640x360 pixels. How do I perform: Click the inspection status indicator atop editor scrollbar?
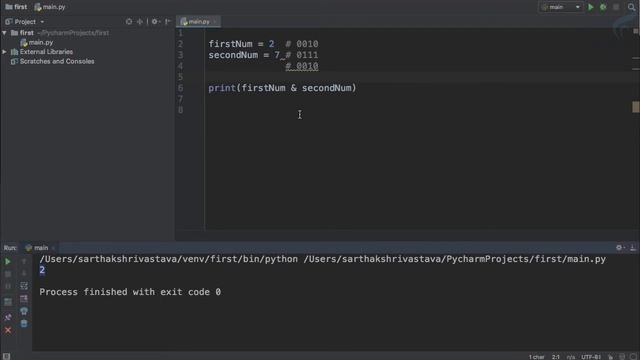click(x=636, y=31)
